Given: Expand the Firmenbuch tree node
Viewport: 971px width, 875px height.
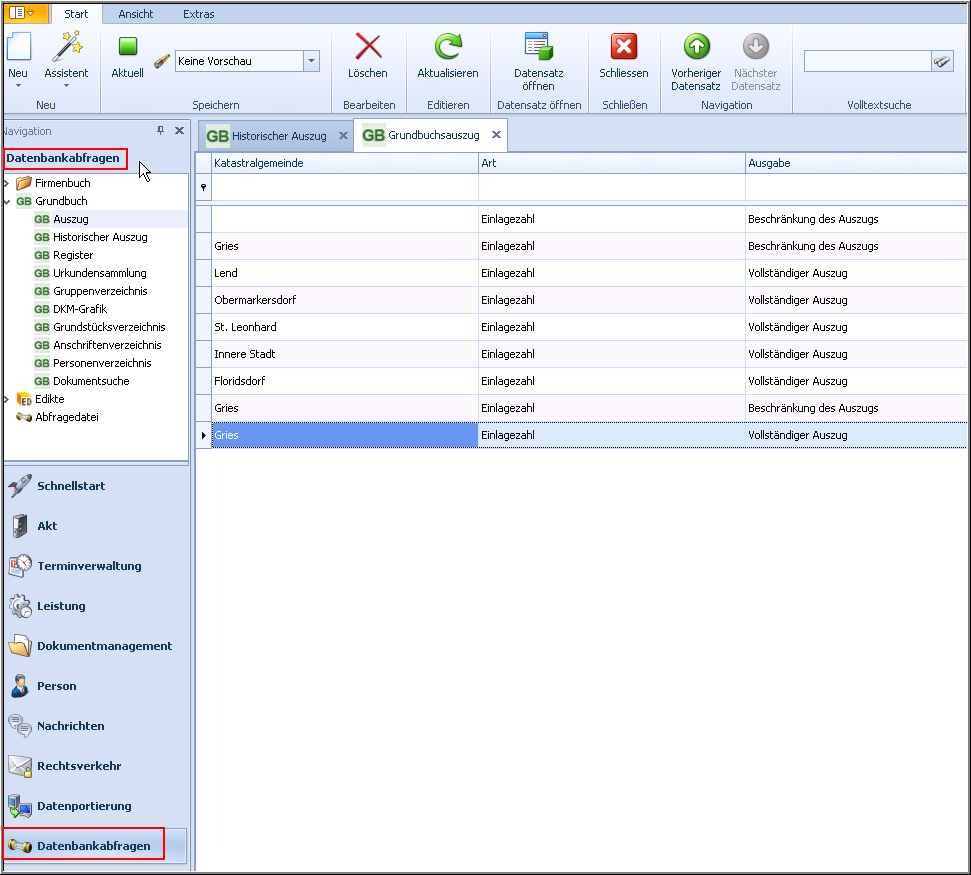Looking at the screenshot, I should pyautogui.click(x=7, y=184).
